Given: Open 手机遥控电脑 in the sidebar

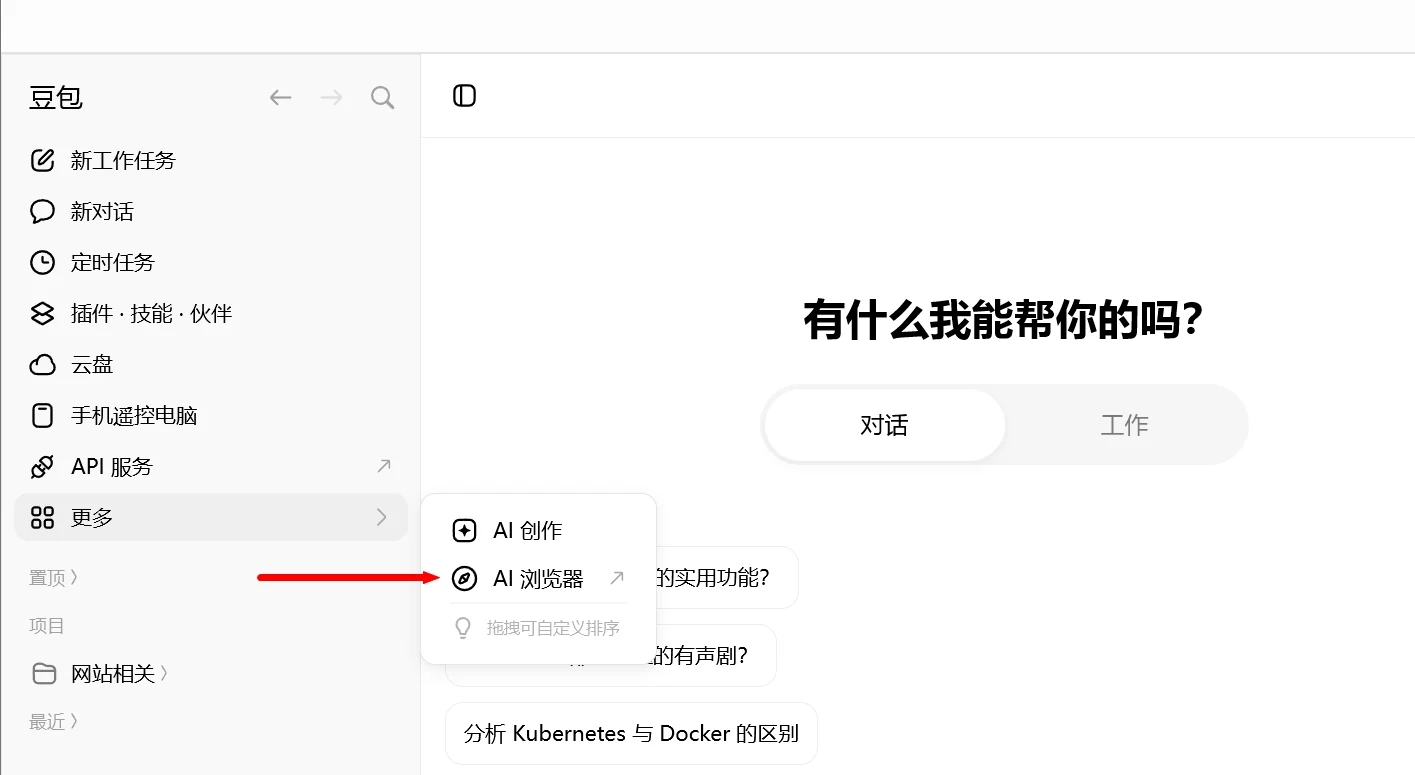Looking at the screenshot, I should click(211, 415).
